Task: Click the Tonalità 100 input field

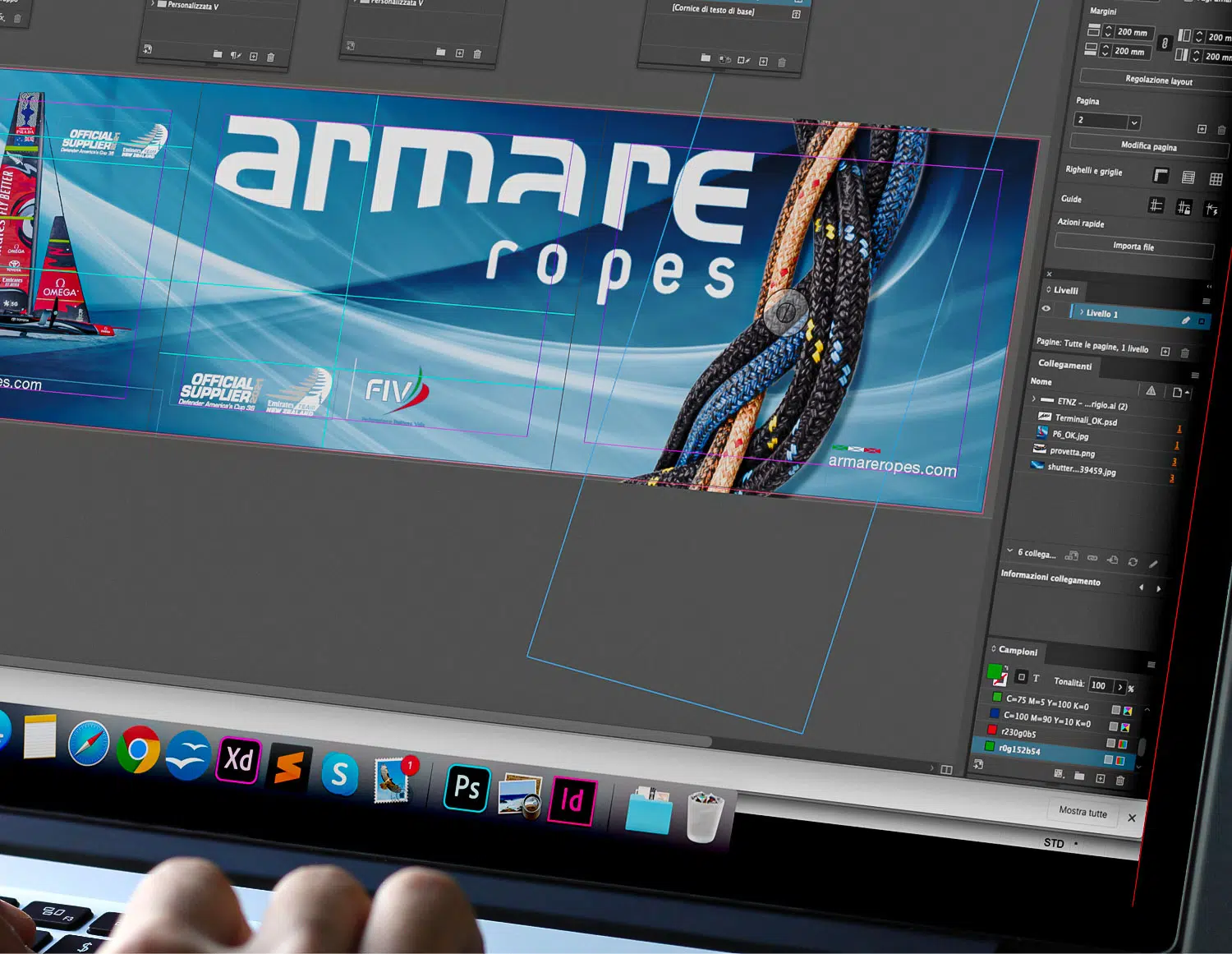Action: (x=1099, y=684)
